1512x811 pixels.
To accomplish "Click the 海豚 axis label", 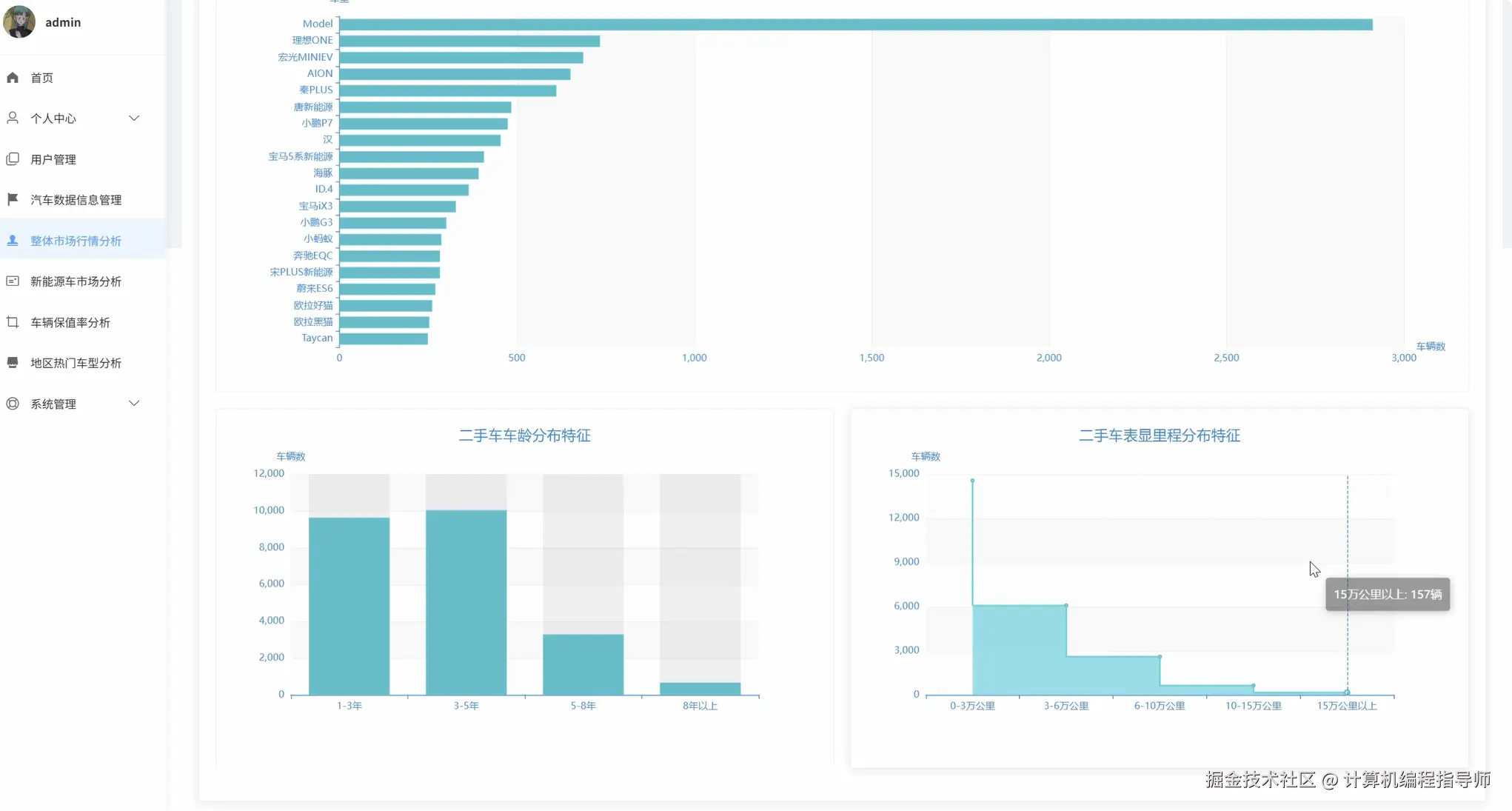I will pyautogui.click(x=323, y=173).
